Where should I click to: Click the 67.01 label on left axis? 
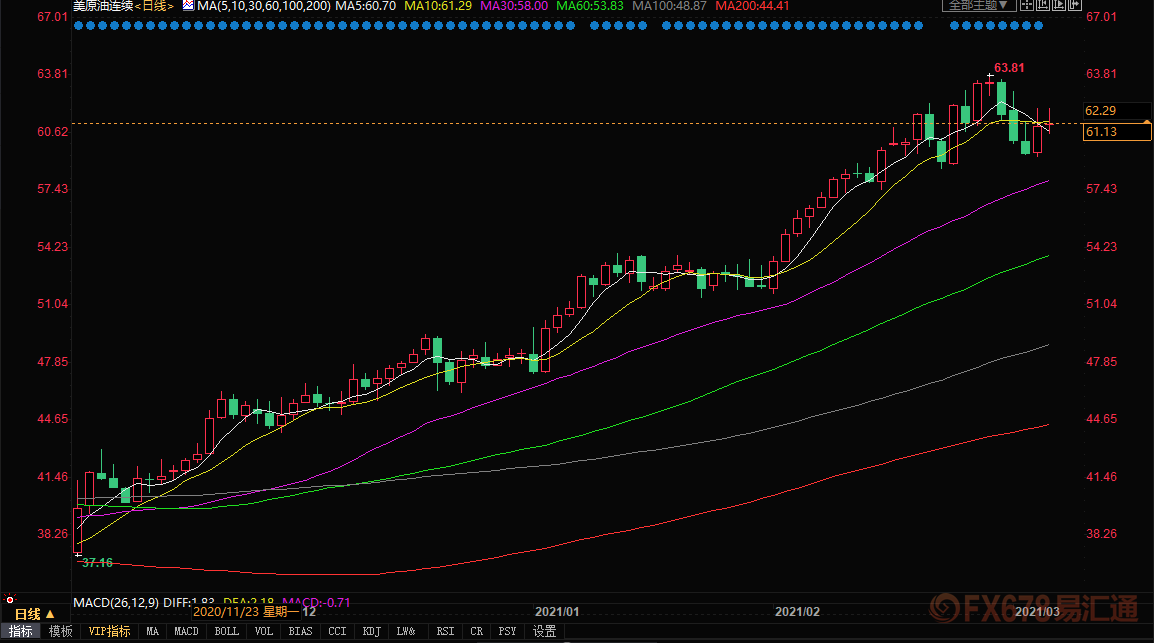point(52,17)
